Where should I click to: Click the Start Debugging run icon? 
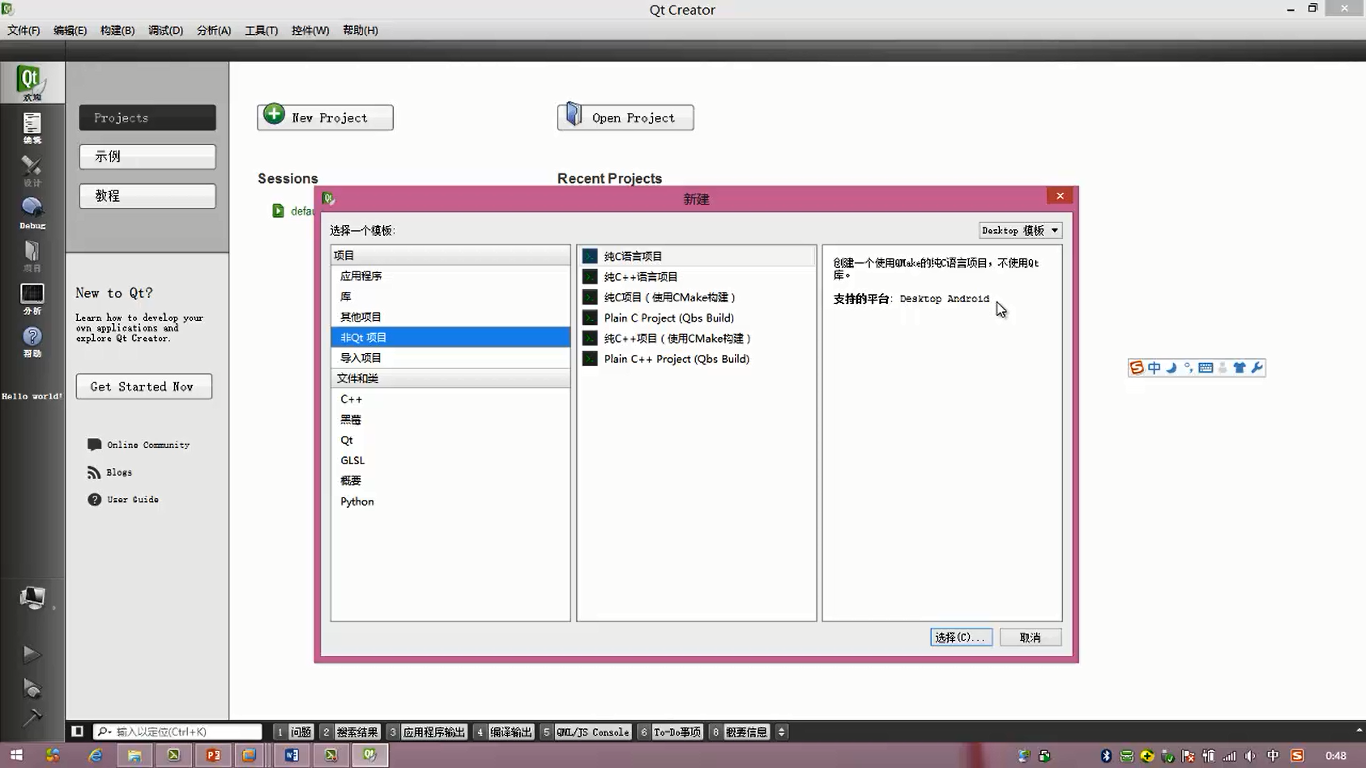coord(32,688)
